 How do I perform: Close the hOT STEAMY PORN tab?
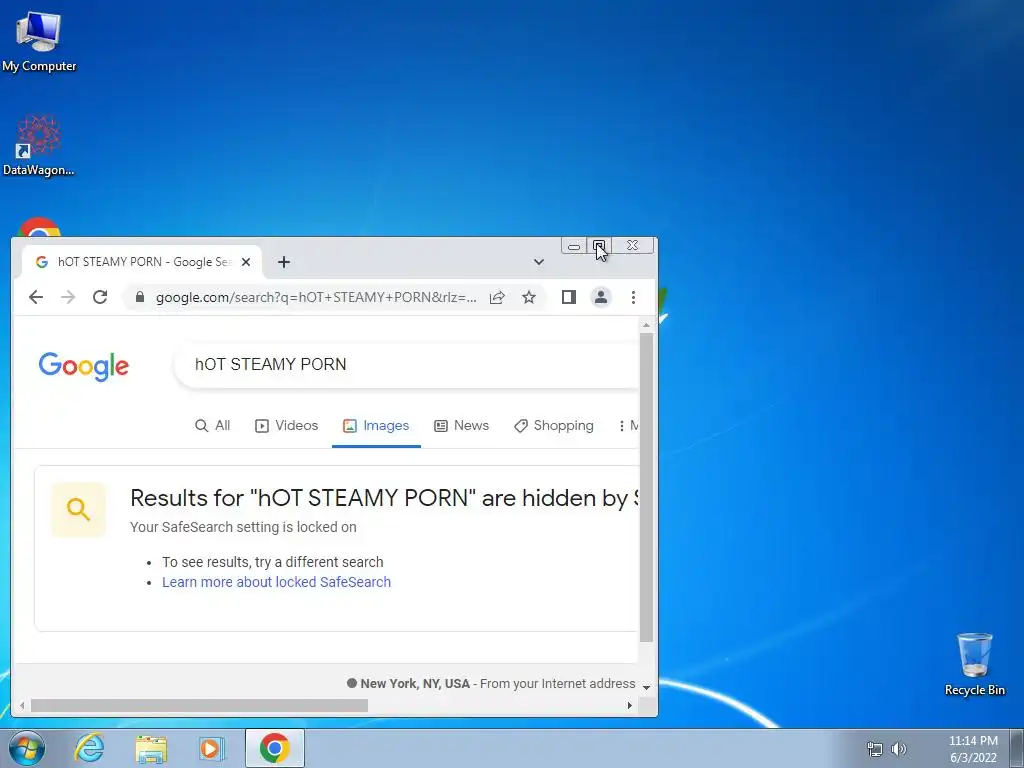tap(246, 262)
